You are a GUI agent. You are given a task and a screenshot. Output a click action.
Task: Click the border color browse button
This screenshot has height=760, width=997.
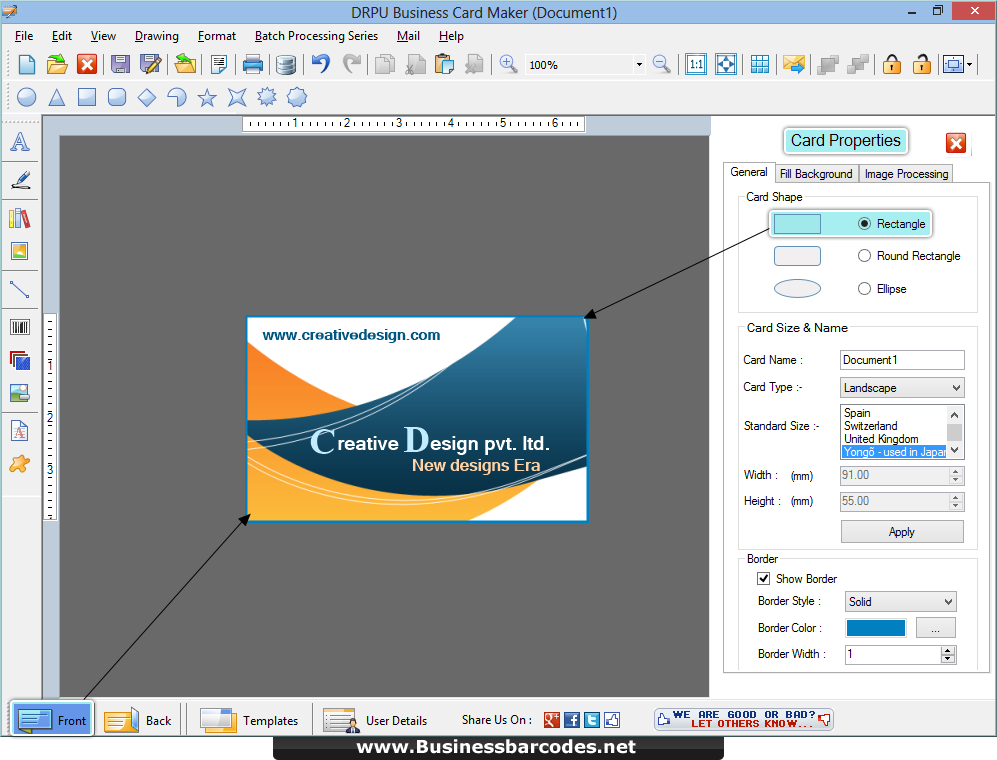(x=935, y=628)
